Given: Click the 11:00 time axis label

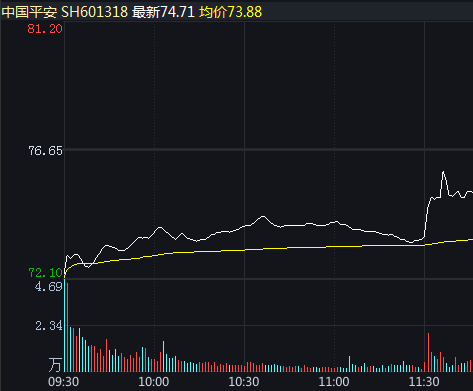Looking at the screenshot, I should [334, 382].
